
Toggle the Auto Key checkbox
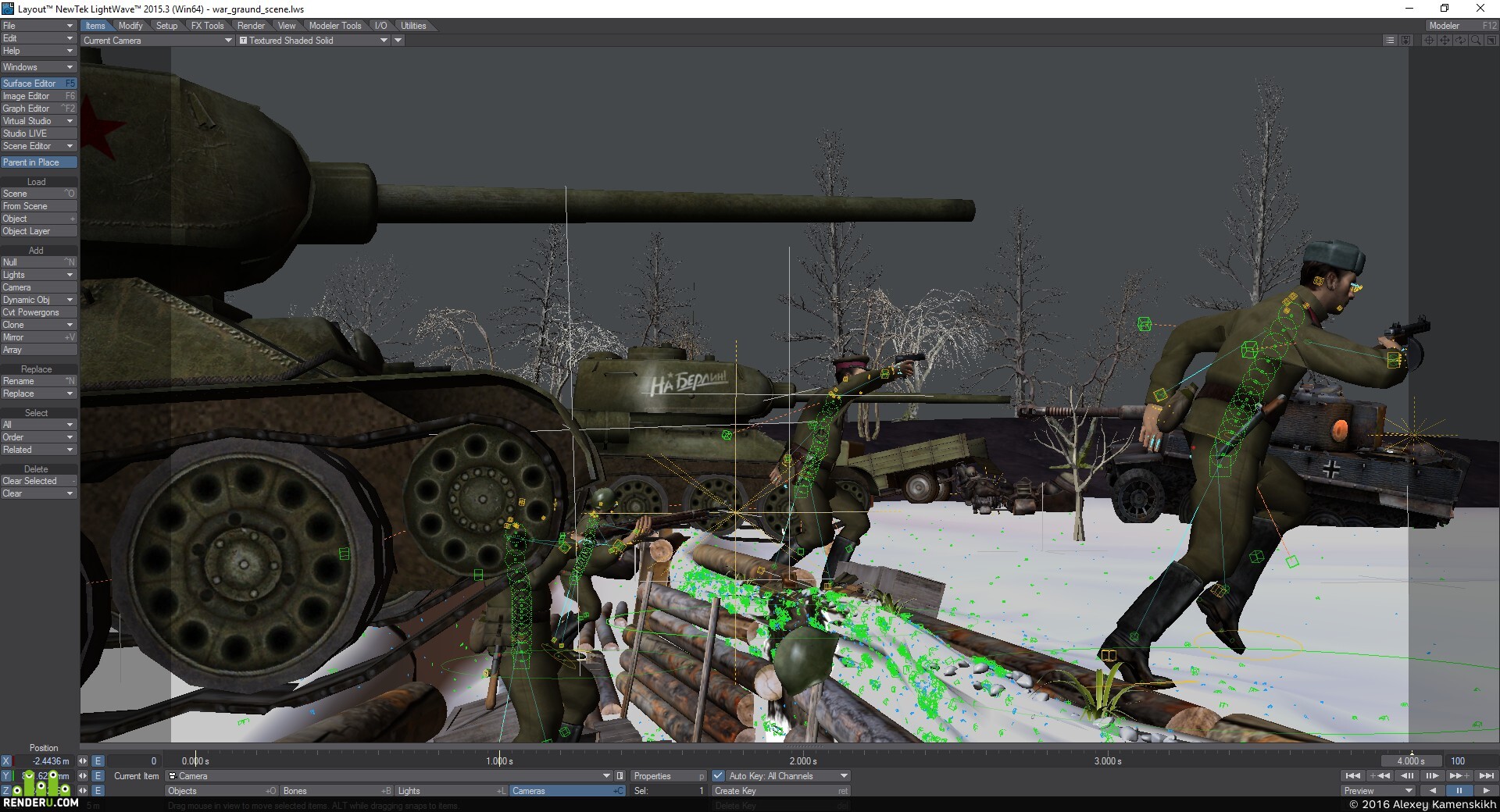pos(718,776)
